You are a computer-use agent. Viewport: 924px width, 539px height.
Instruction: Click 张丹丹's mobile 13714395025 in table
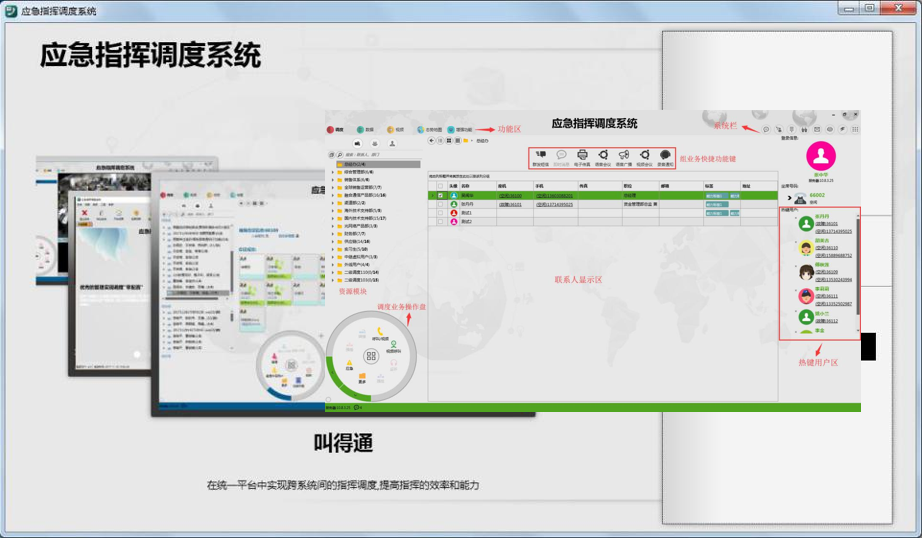click(x=554, y=204)
